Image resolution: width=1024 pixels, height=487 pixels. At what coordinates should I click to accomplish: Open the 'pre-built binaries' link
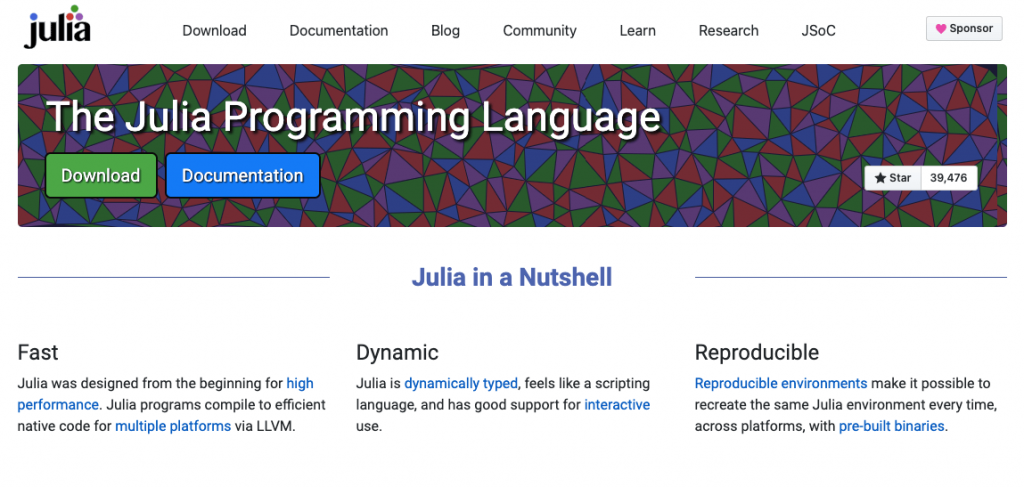coord(891,426)
